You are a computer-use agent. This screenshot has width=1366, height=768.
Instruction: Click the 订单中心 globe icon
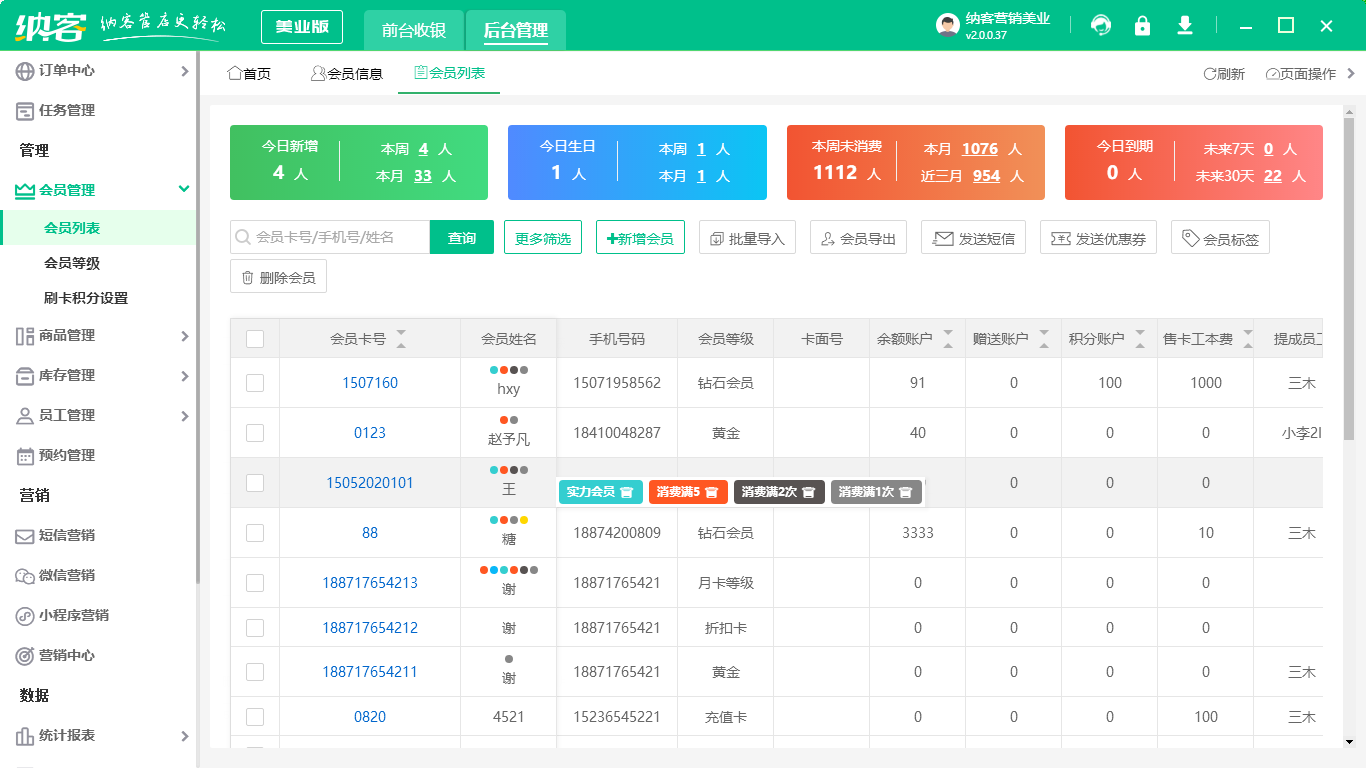point(25,71)
